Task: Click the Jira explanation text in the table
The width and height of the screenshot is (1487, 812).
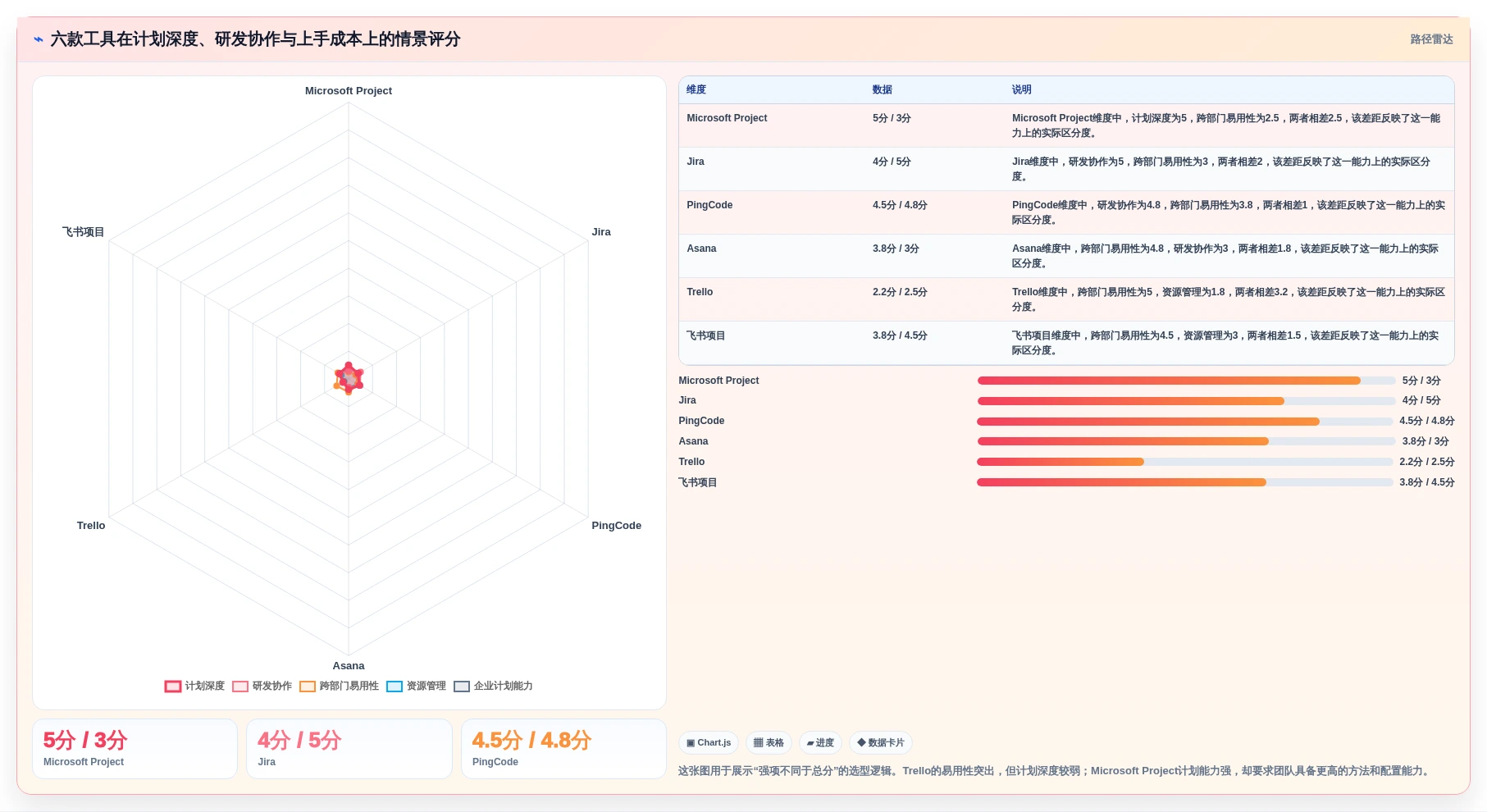Action: coord(1221,169)
